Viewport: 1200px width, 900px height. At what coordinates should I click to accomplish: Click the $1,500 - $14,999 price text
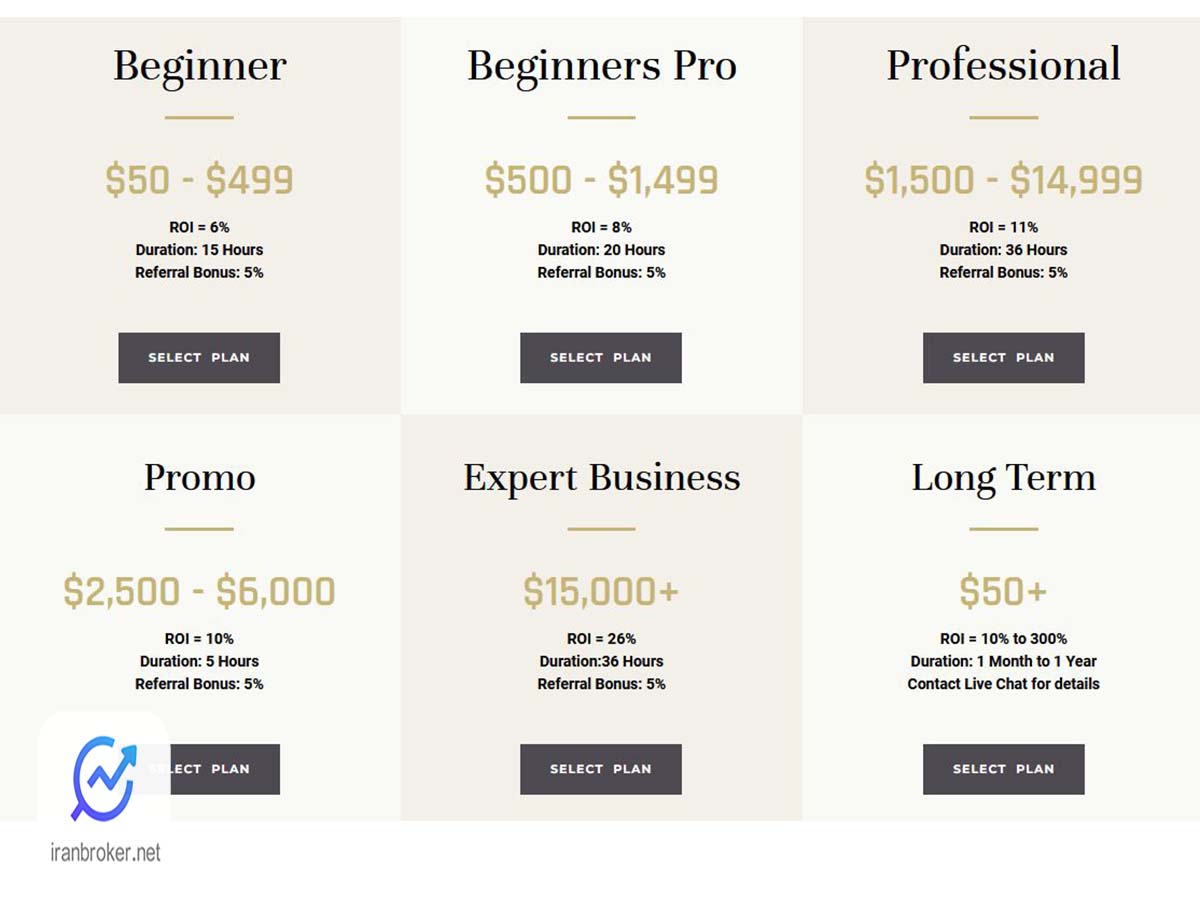tap(1003, 181)
